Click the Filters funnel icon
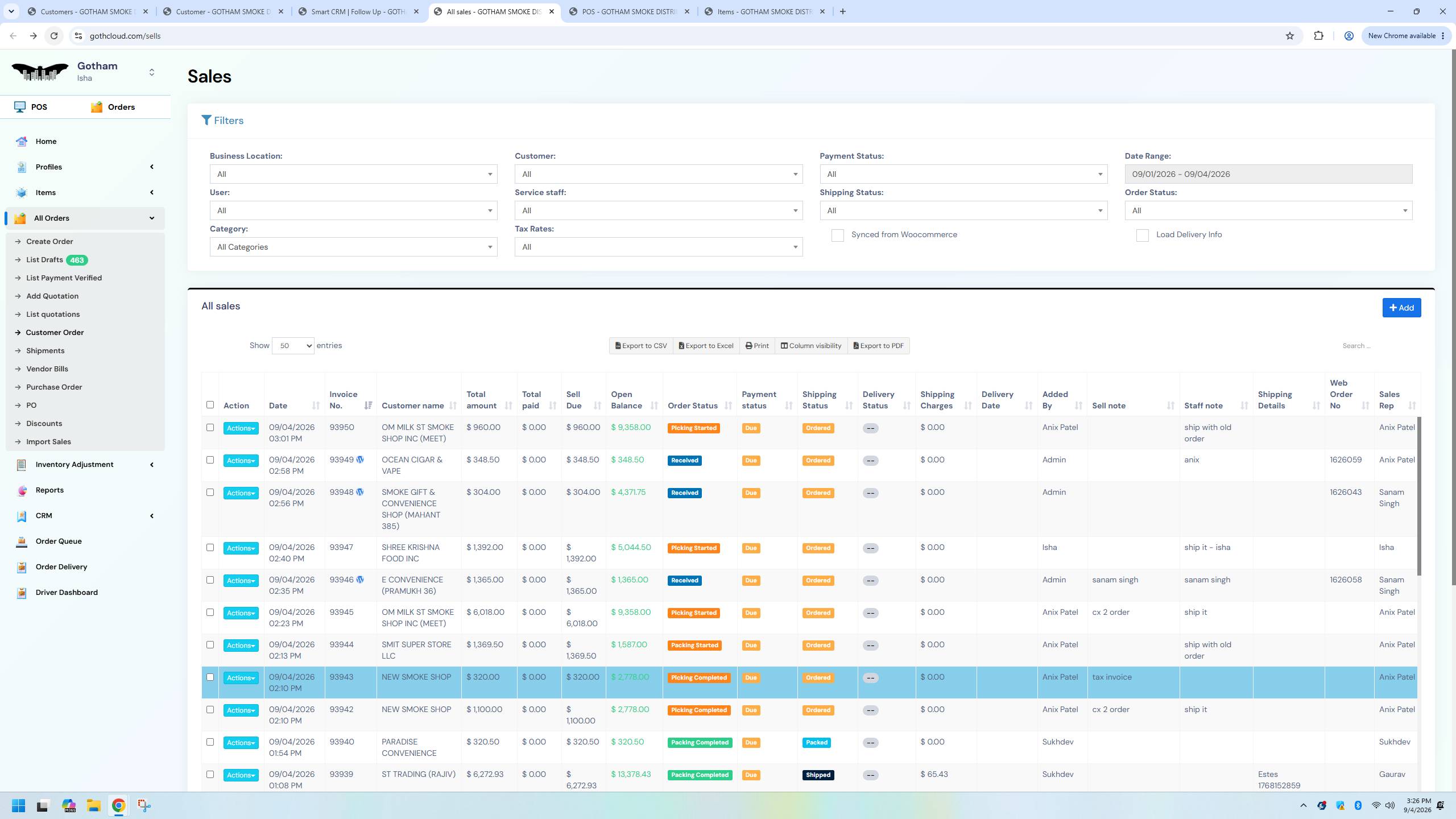 pos(206,121)
